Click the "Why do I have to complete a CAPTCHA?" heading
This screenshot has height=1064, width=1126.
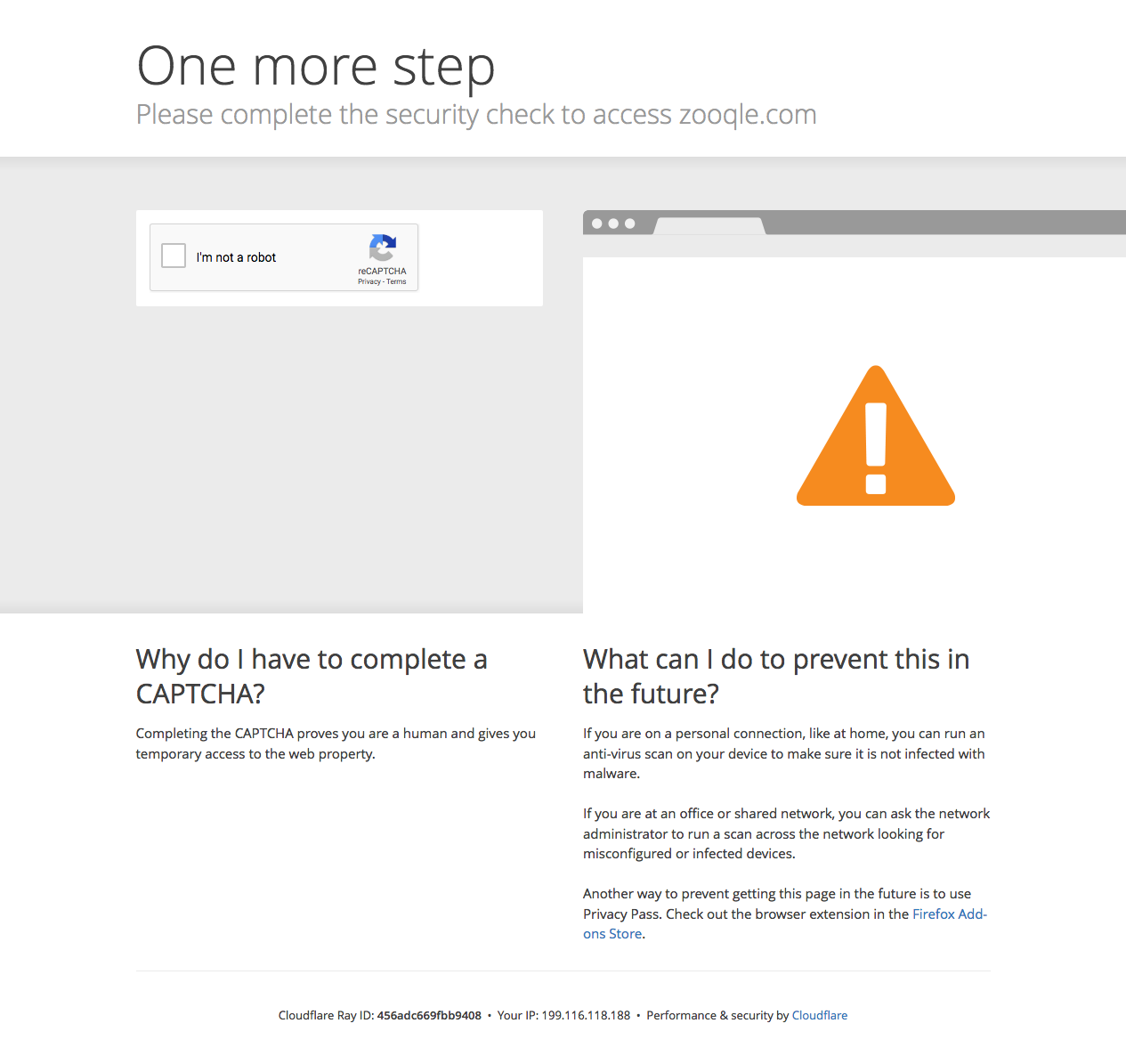312,676
